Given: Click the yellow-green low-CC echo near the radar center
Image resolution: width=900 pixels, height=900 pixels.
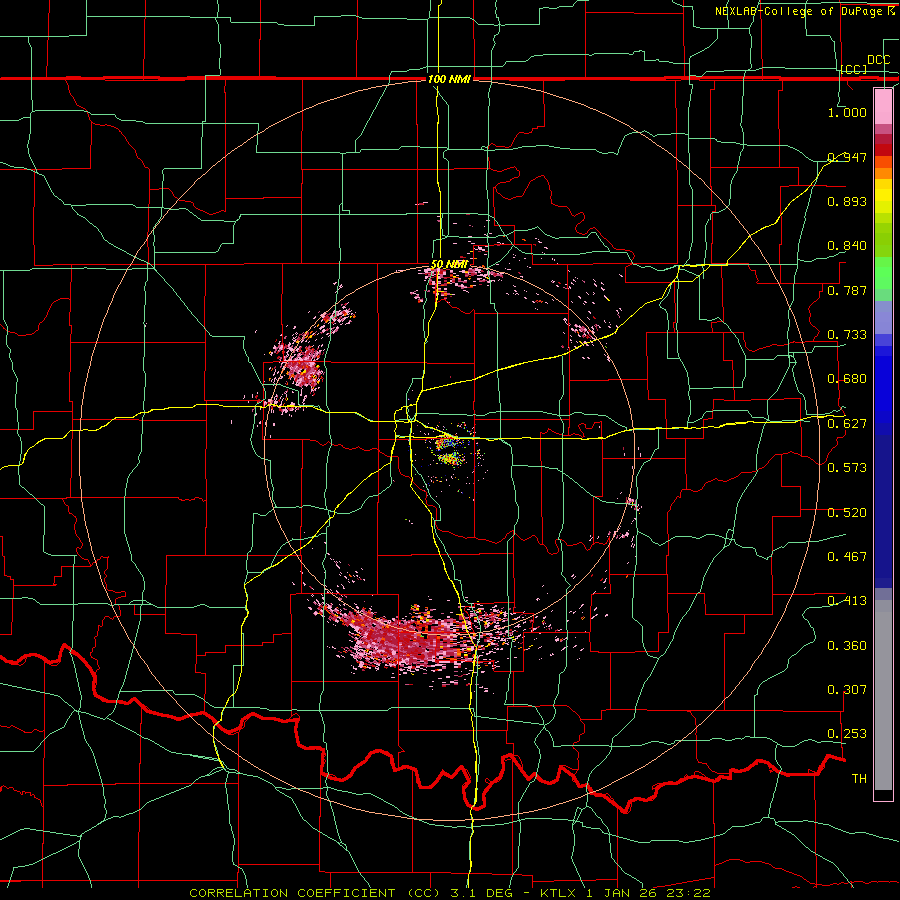Looking at the screenshot, I should pos(451,451).
